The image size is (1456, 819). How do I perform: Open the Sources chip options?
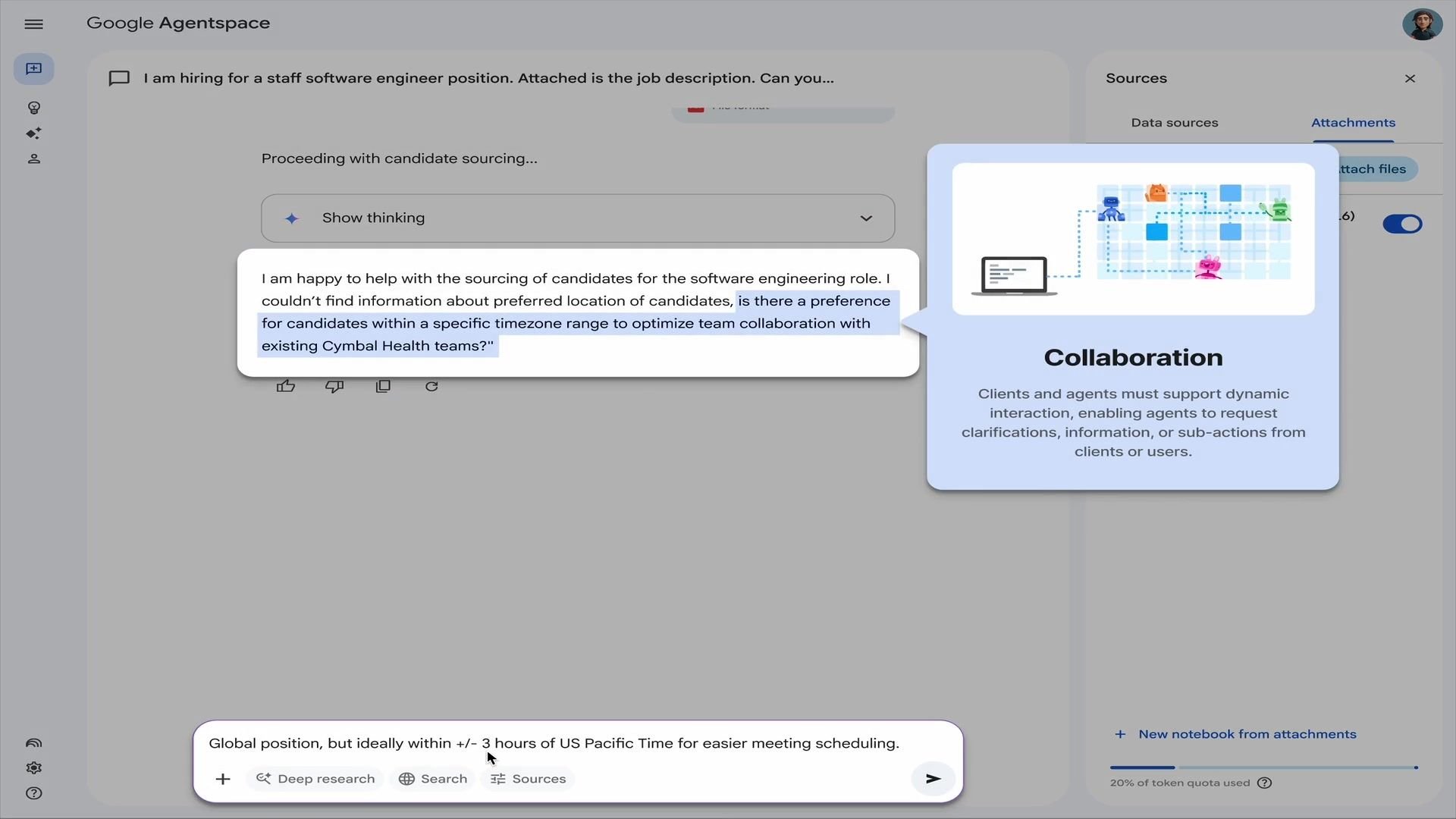click(528, 779)
